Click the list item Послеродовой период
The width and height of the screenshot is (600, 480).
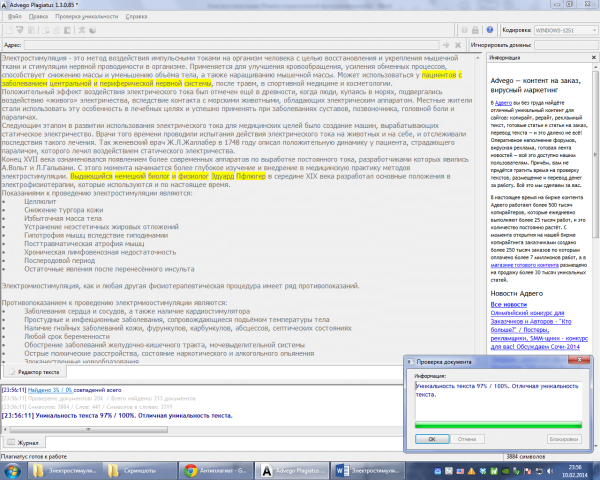[x=60, y=261]
